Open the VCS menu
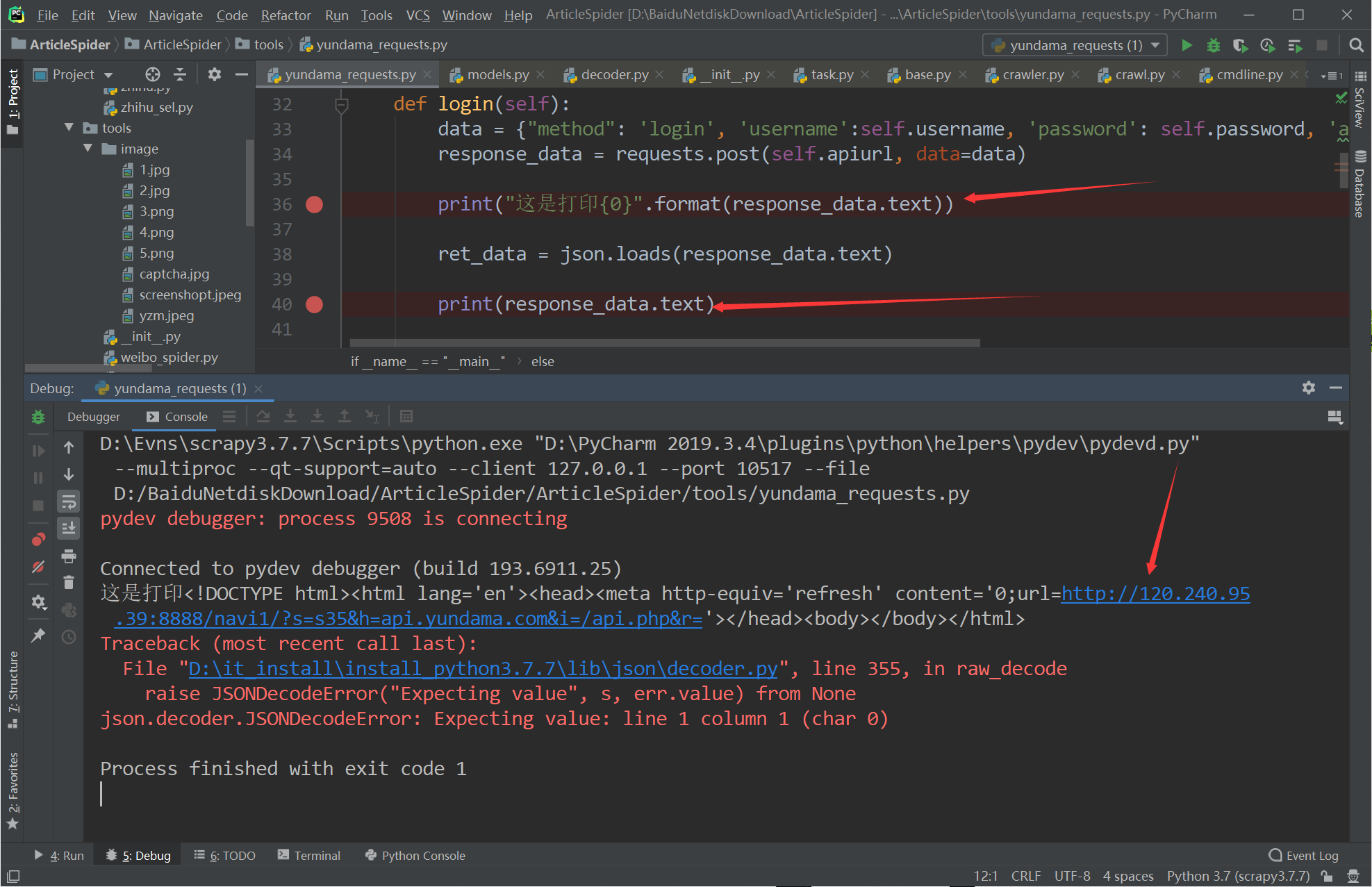The height and width of the screenshot is (887, 1372). (x=418, y=15)
